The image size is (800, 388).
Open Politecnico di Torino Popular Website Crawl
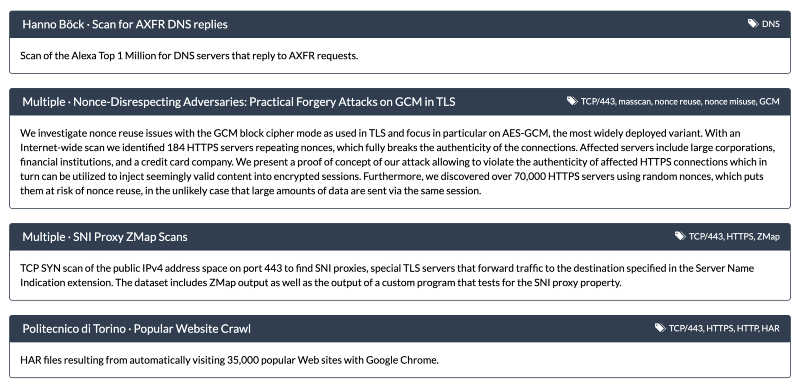coord(137,329)
